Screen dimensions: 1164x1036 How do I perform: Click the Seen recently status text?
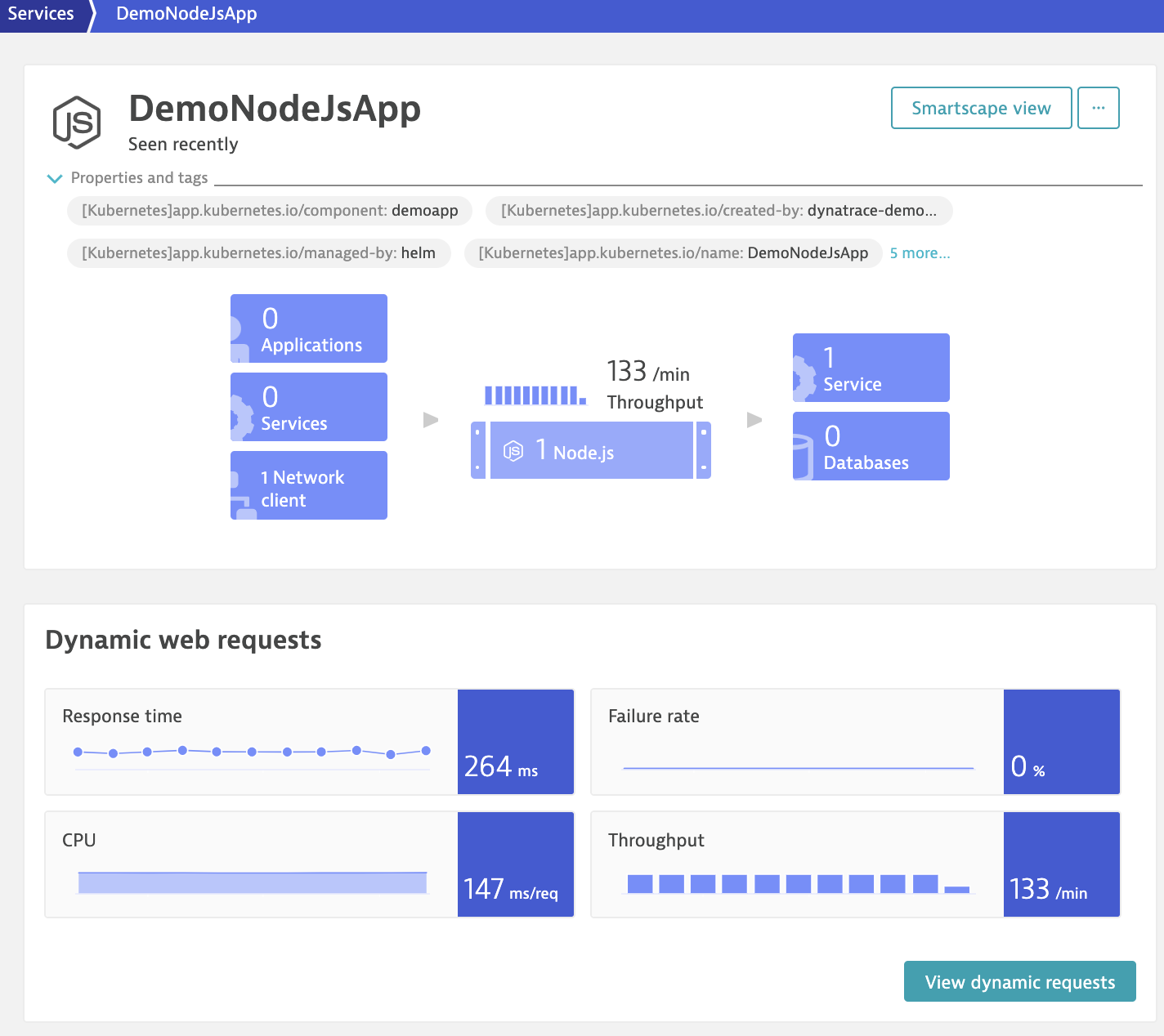point(183,145)
